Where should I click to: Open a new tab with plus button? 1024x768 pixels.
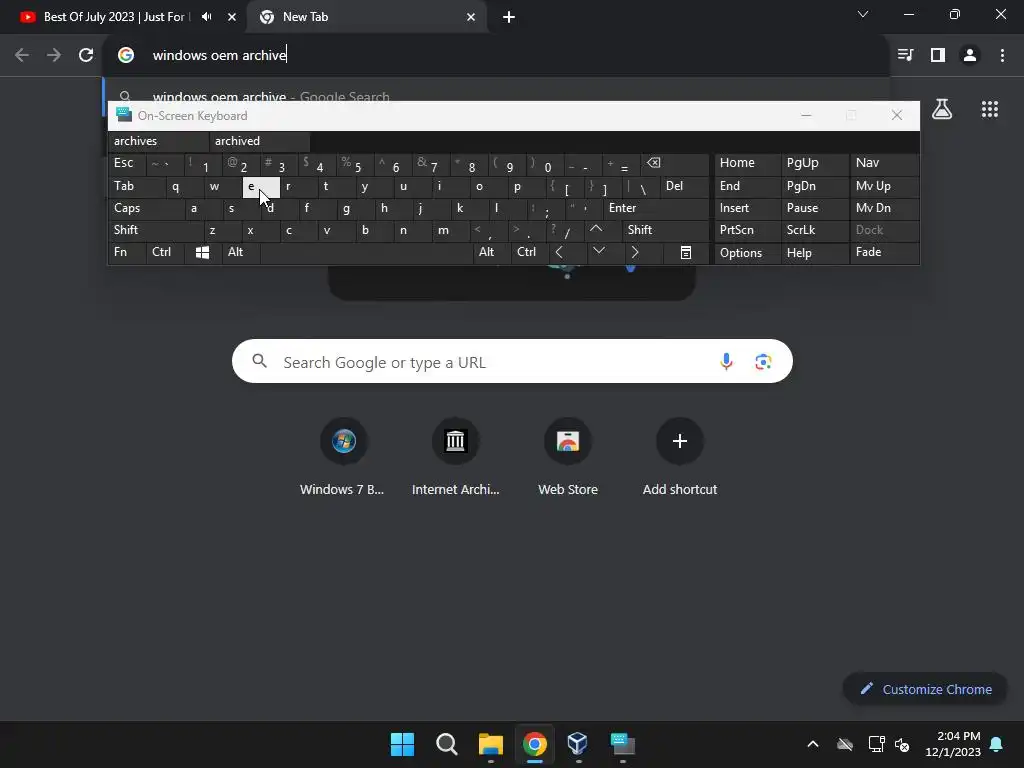pos(509,17)
